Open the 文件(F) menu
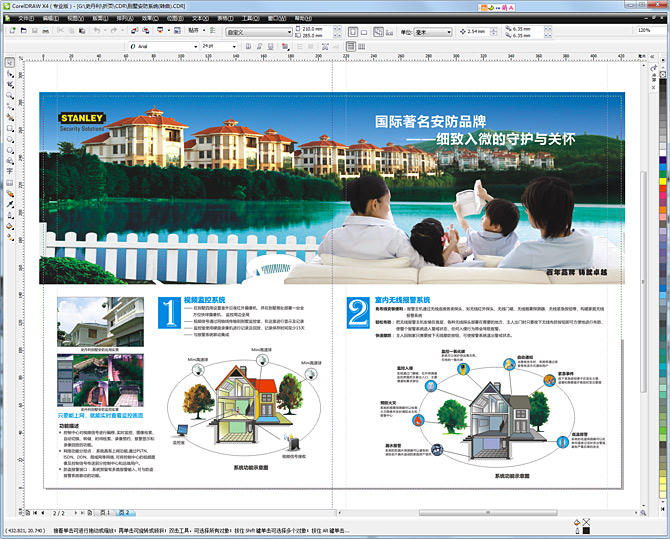The width and height of the screenshot is (670, 539). click(x=27, y=17)
